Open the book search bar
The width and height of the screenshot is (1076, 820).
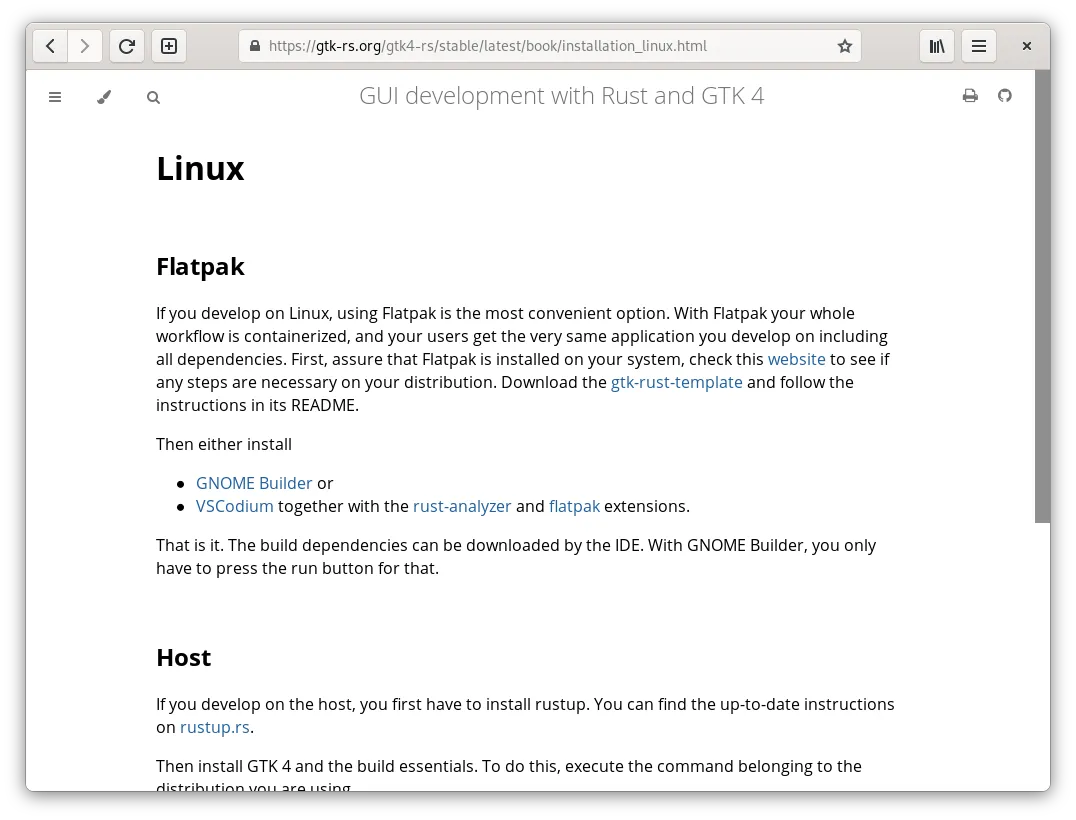coord(153,97)
